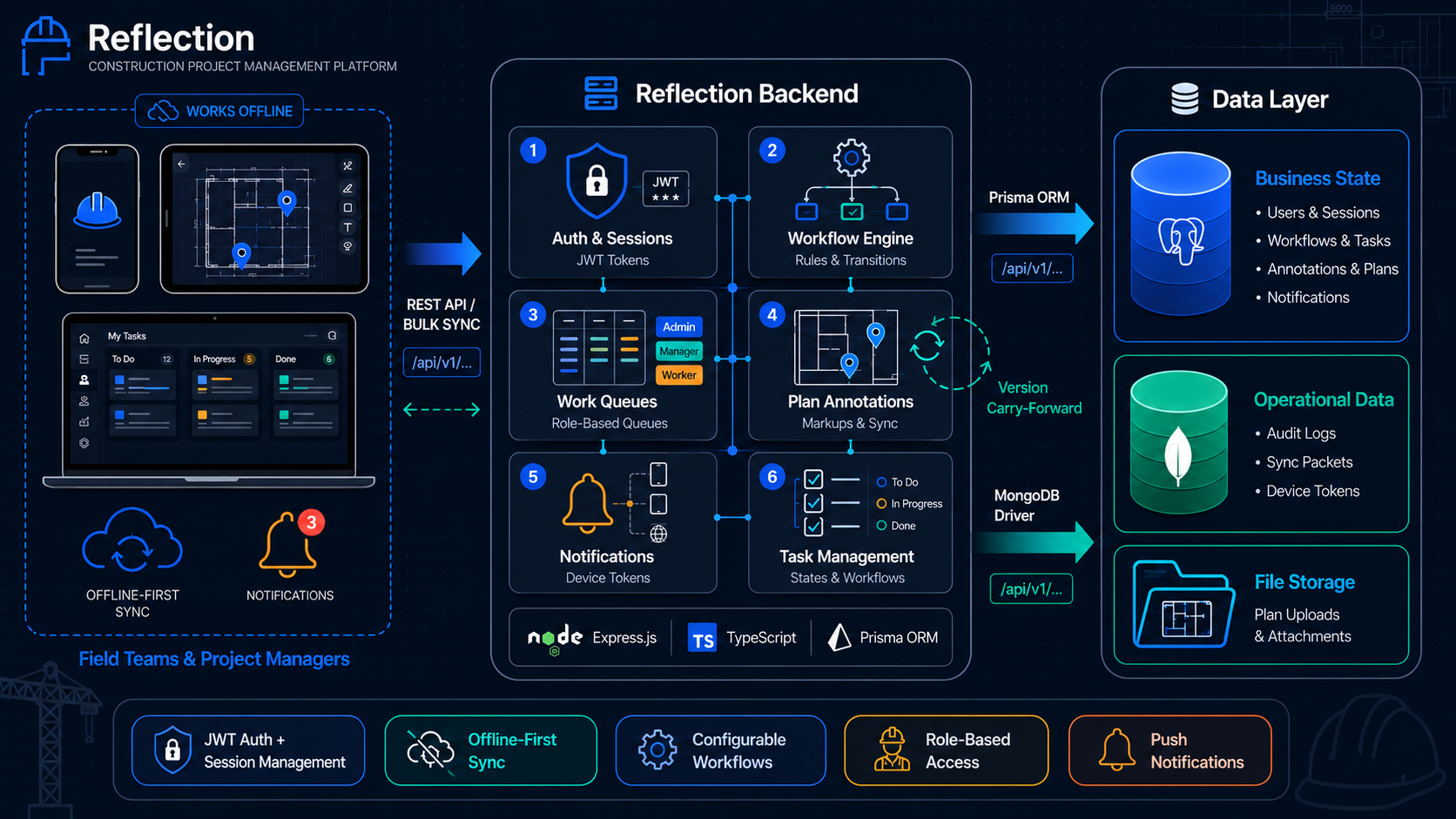1456x819 pixels.
Task: Click the back arrow on tablet screen
Action: click(181, 164)
